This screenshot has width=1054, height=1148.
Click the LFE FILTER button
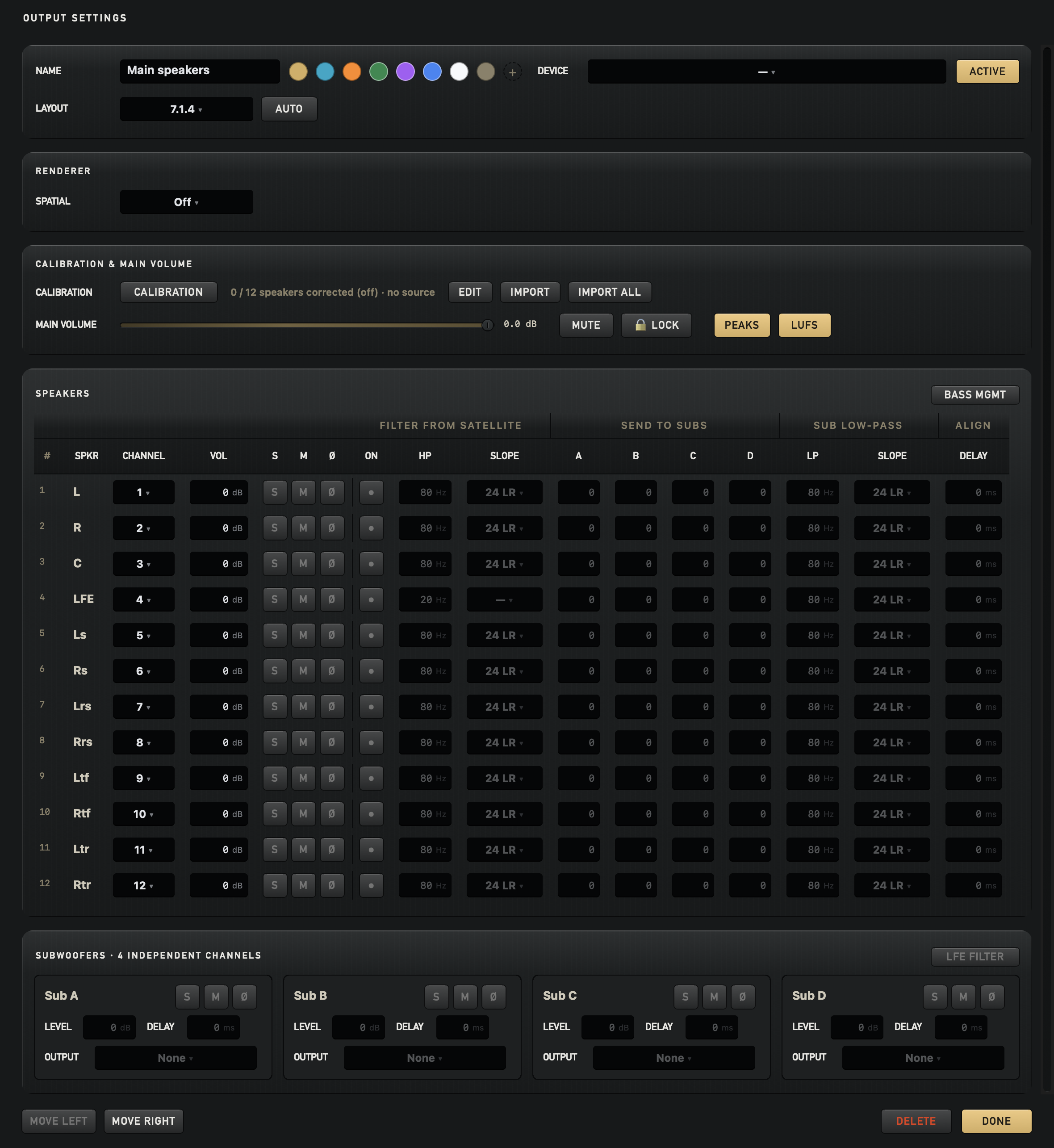click(975, 956)
